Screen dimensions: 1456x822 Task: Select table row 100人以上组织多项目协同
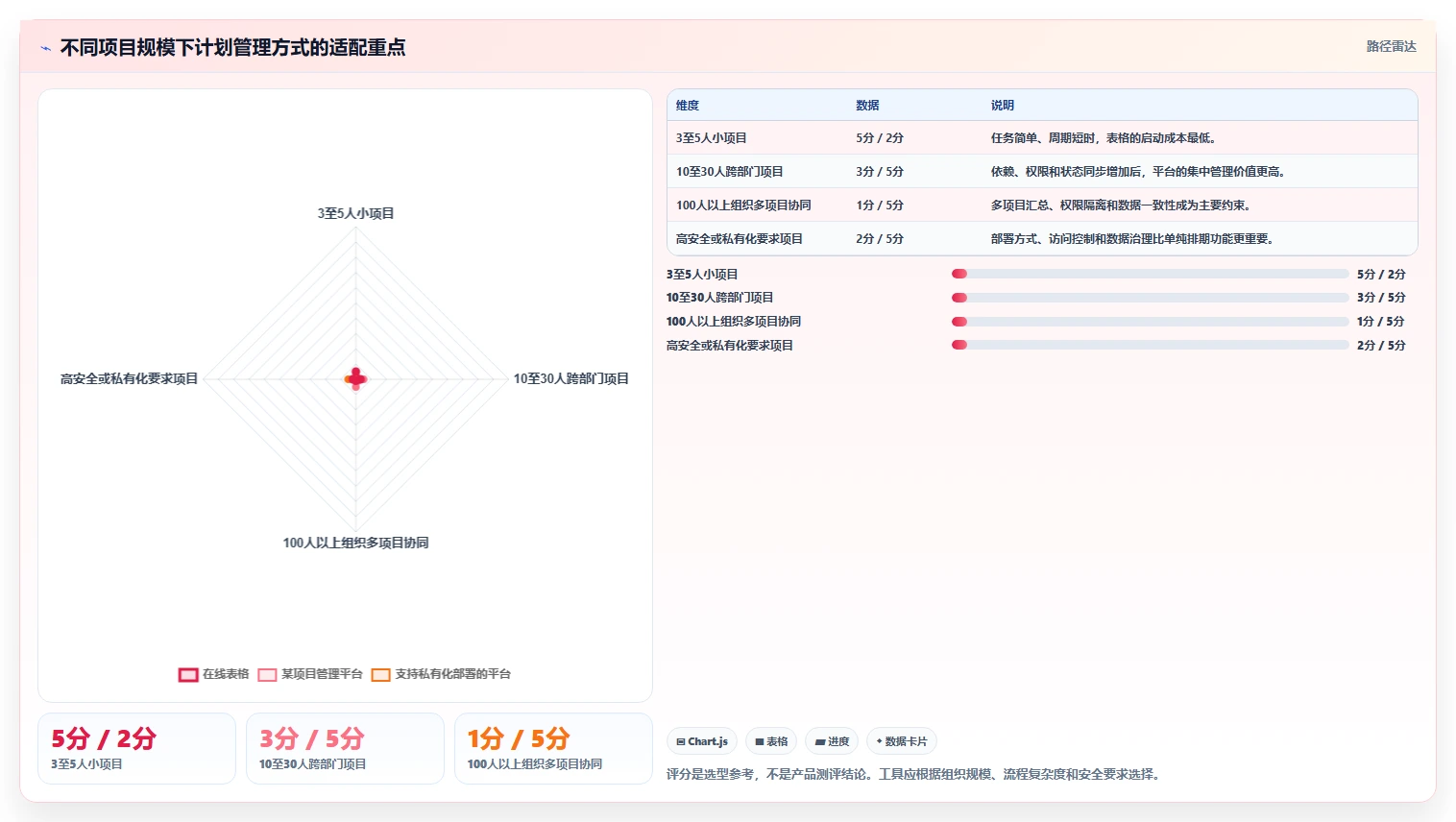click(x=1042, y=205)
